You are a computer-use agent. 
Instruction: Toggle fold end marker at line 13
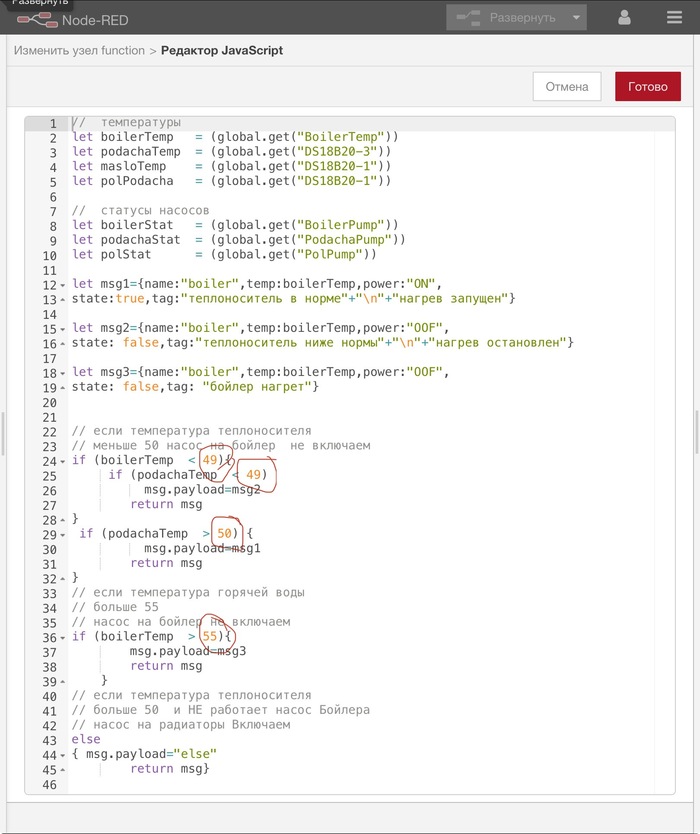pyautogui.click(x=63, y=299)
